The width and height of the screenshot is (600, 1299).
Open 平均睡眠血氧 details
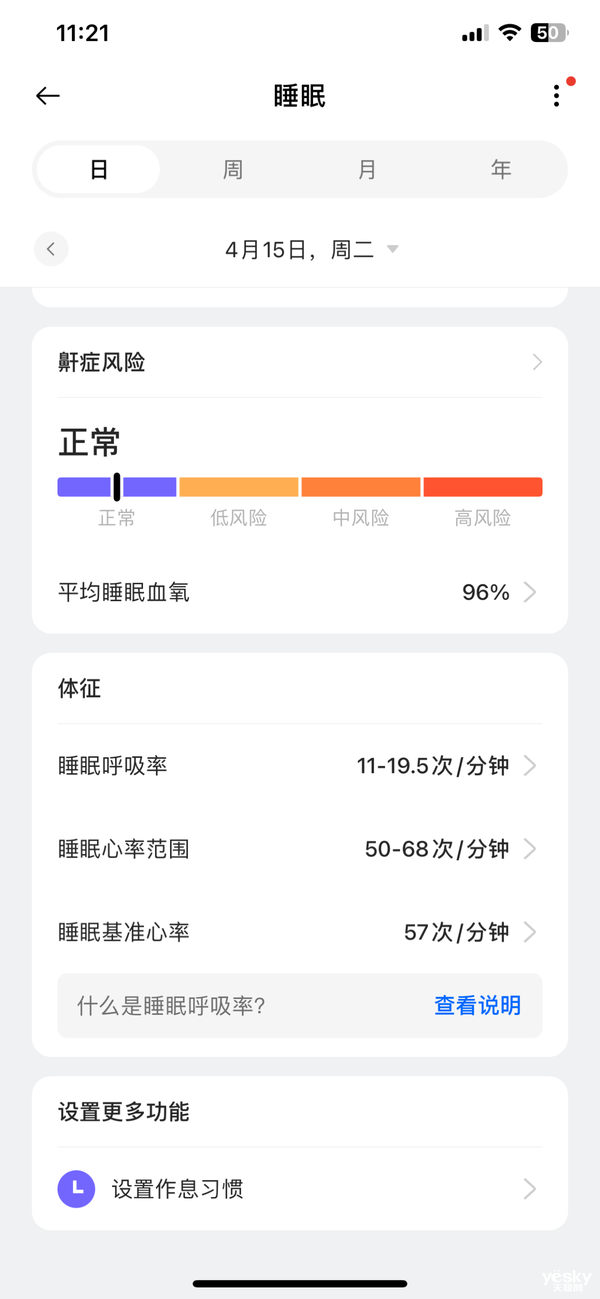pos(536,592)
